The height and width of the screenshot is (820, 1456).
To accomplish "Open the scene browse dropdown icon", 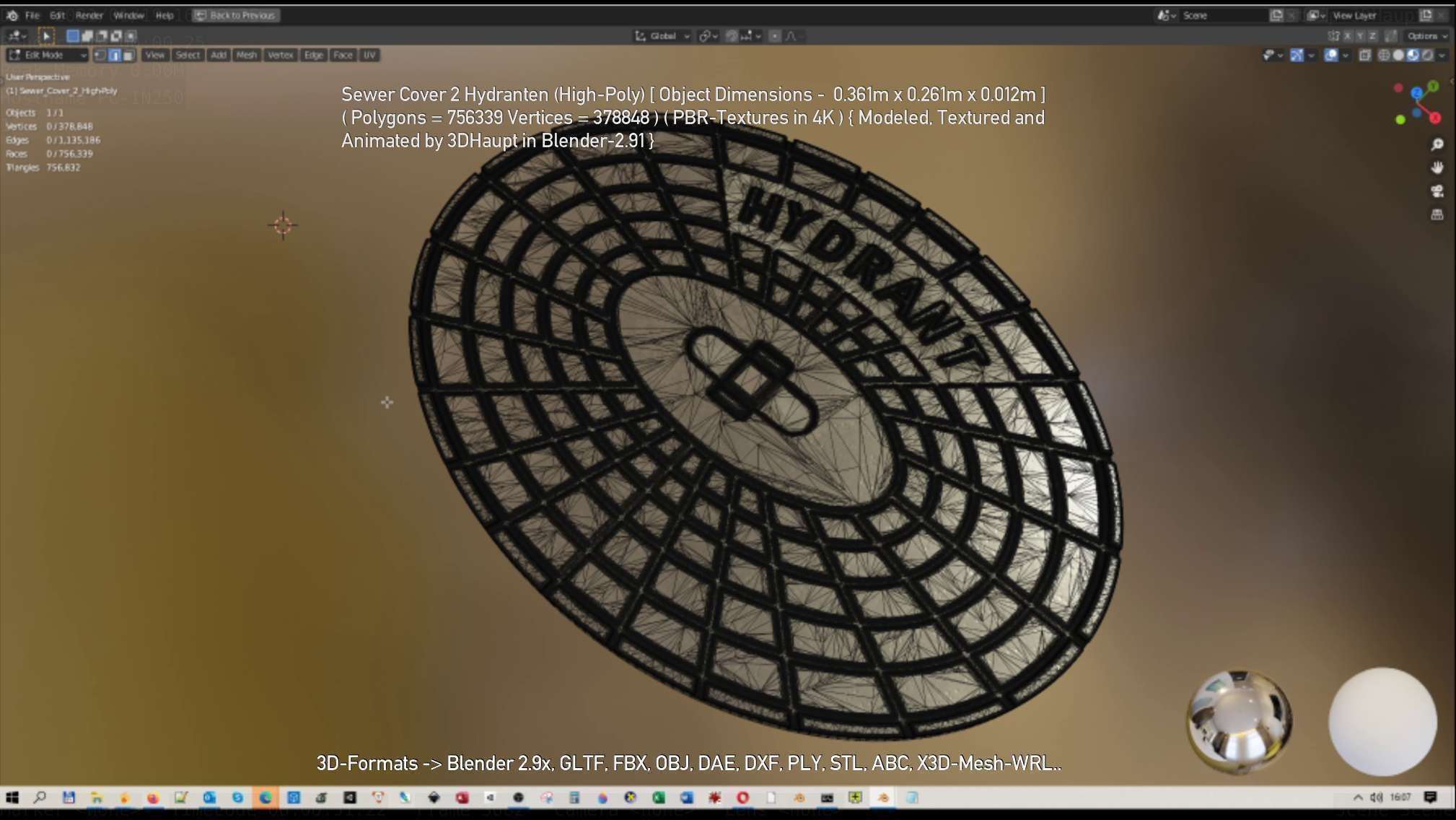I will (1167, 15).
